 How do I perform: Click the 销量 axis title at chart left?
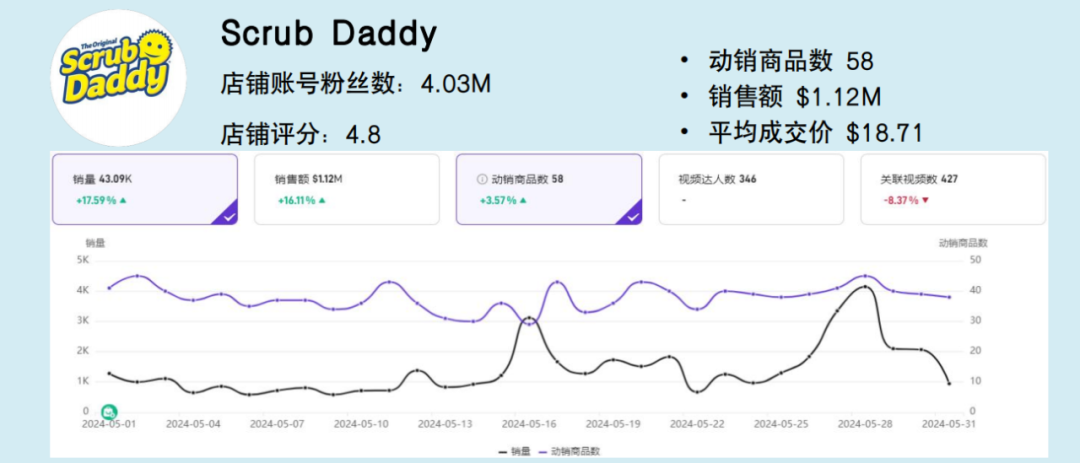(x=95, y=243)
